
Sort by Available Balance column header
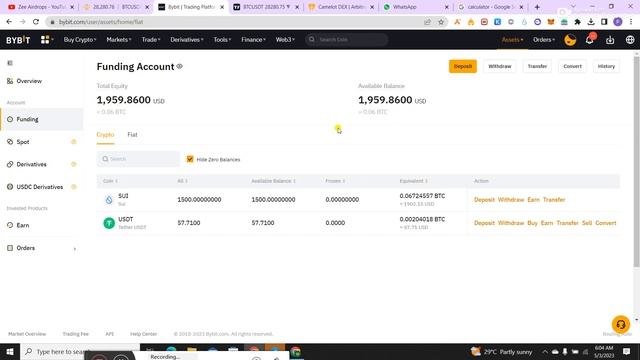point(273,181)
